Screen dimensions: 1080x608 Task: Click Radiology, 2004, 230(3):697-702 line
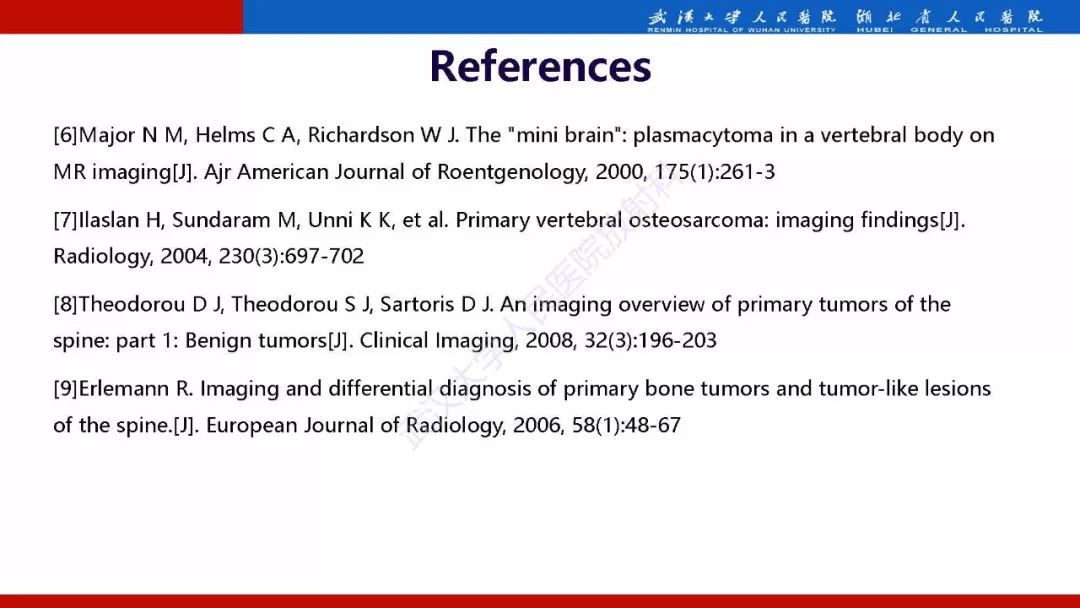click(x=209, y=256)
